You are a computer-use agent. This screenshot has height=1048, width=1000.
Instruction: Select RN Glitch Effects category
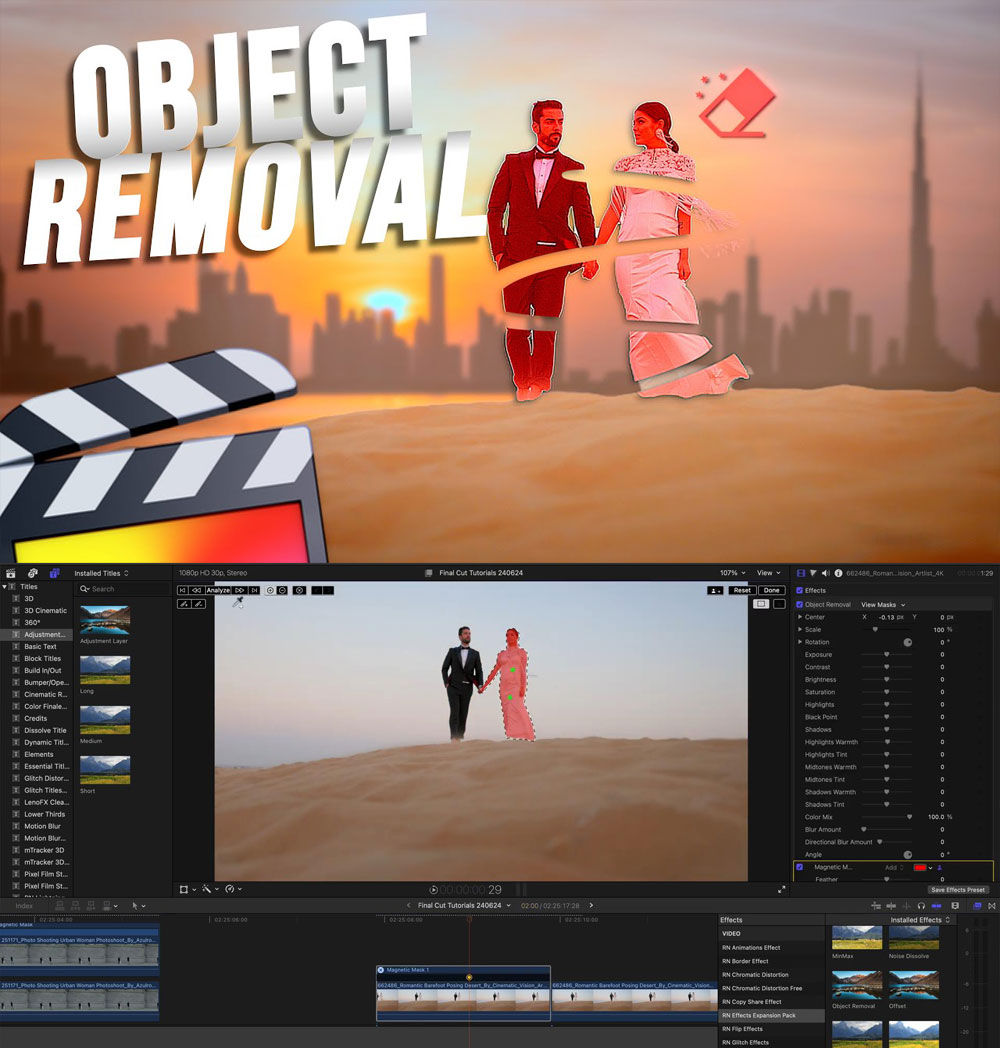(x=771, y=1042)
